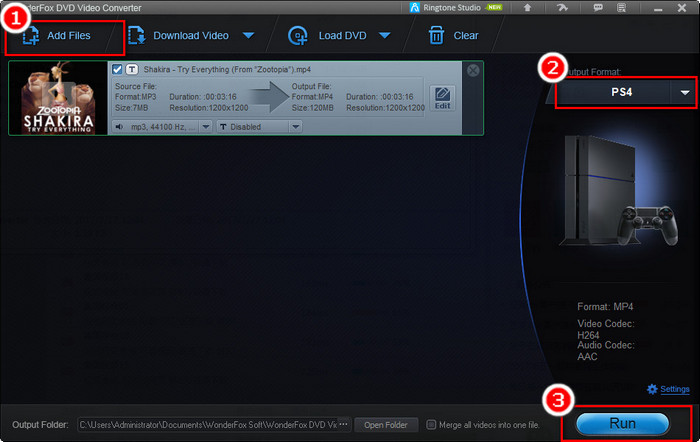This screenshot has width=700, height=442.
Task: Open the menu list icon in the title bar
Action: point(621,8)
